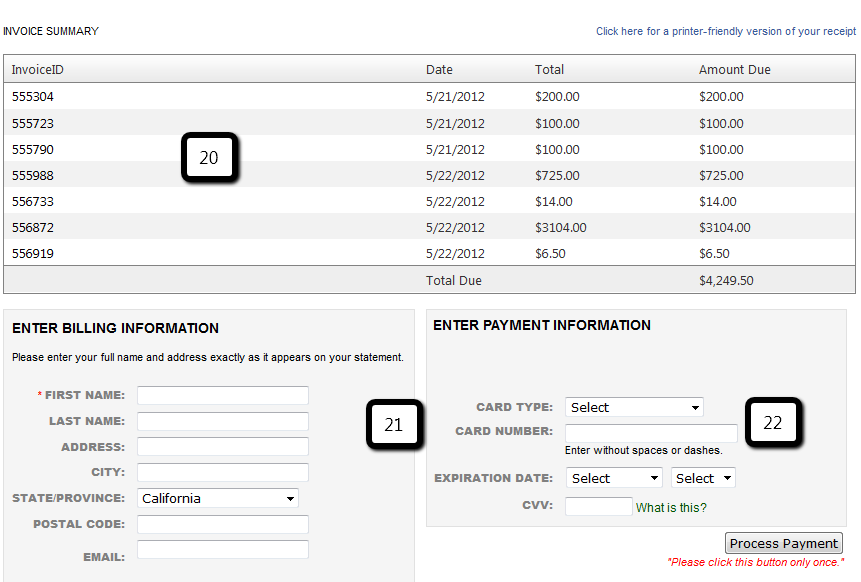The image size is (861, 582).
Task: Open the second, narrower Expiration Date dropdown
Action: (703, 478)
